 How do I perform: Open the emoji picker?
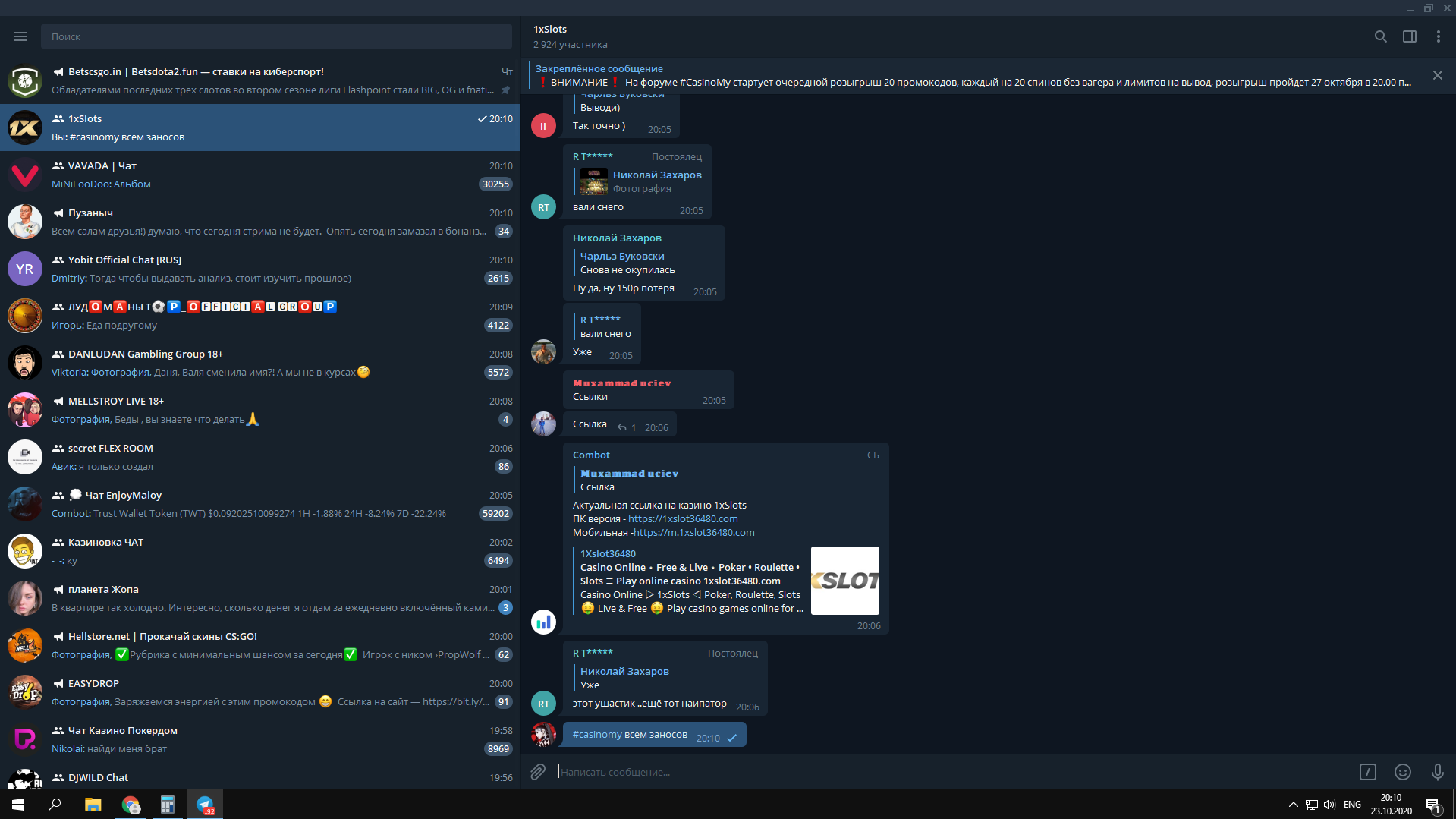tap(1402, 772)
